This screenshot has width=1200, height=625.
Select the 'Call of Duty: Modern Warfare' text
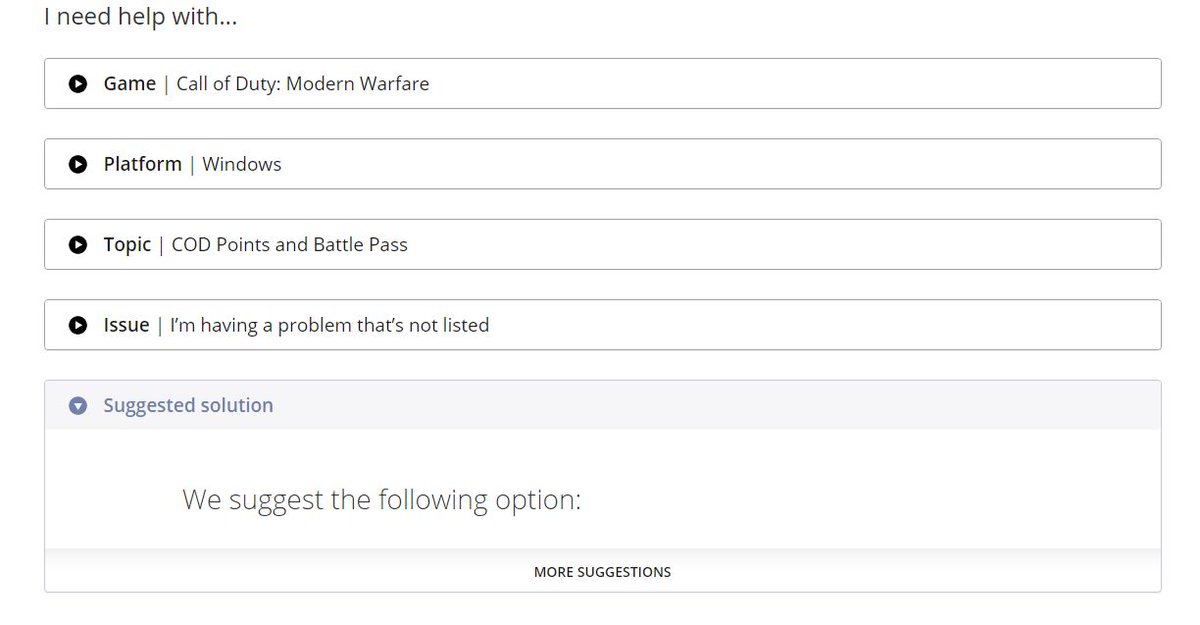coord(303,84)
